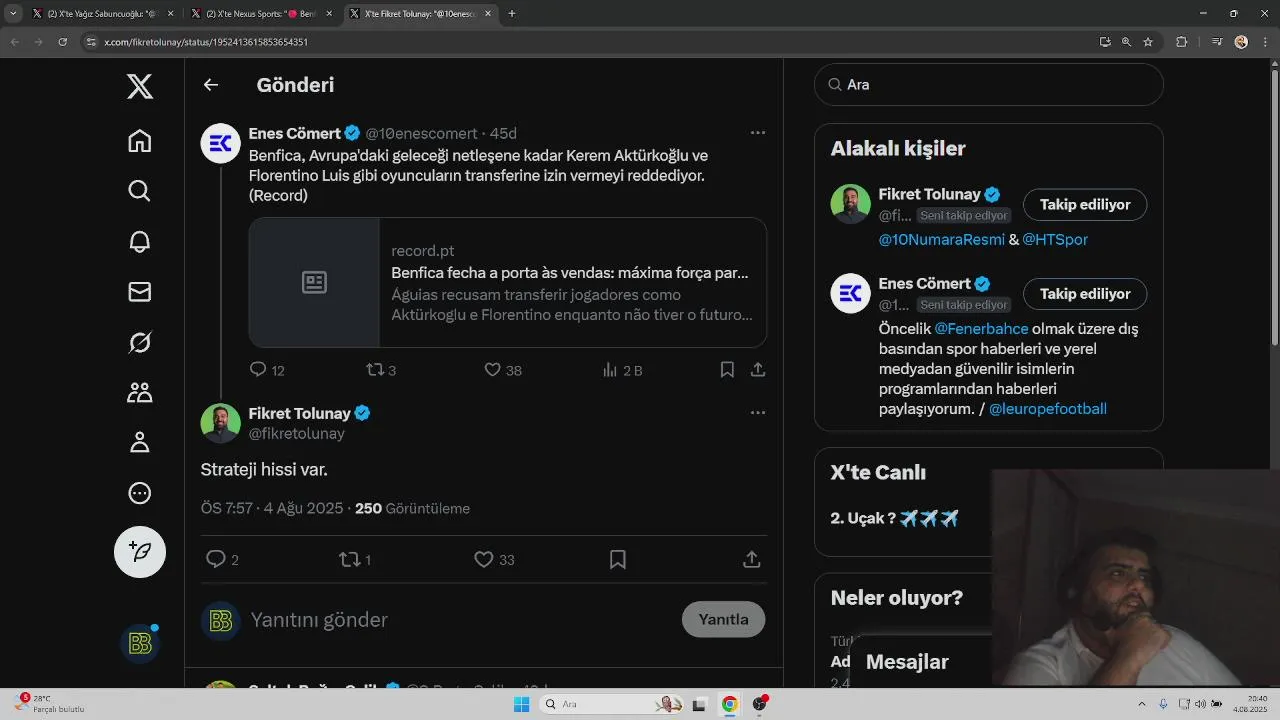Share Enes Cömert's post
Viewport: 1280px width, 720px height.
(758, 370)
